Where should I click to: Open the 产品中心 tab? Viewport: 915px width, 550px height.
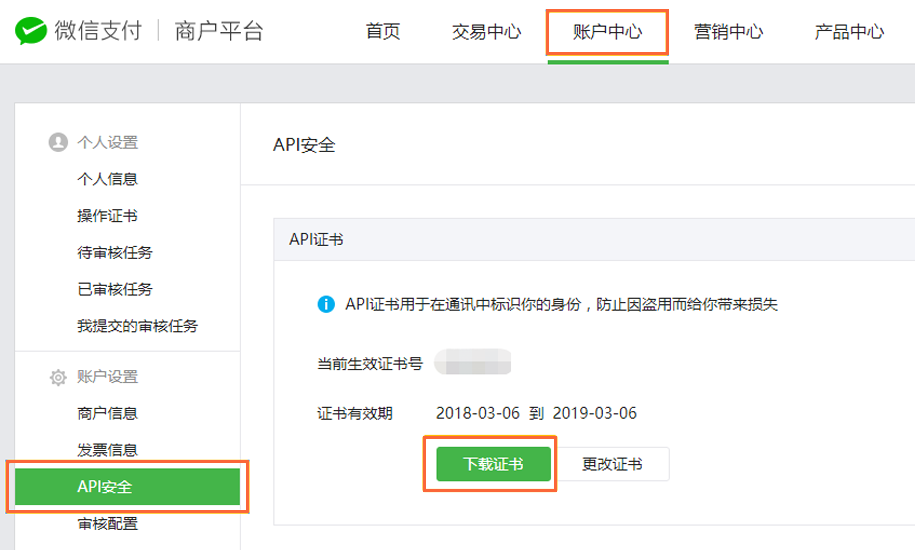pos(849,32)
